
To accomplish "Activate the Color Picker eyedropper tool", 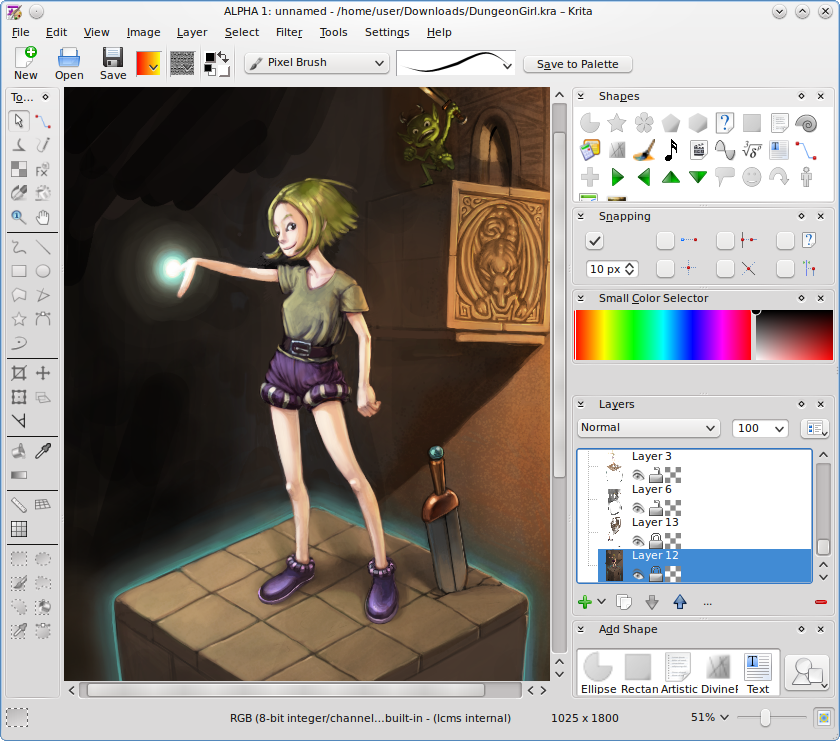I will [x=43, y=451].
